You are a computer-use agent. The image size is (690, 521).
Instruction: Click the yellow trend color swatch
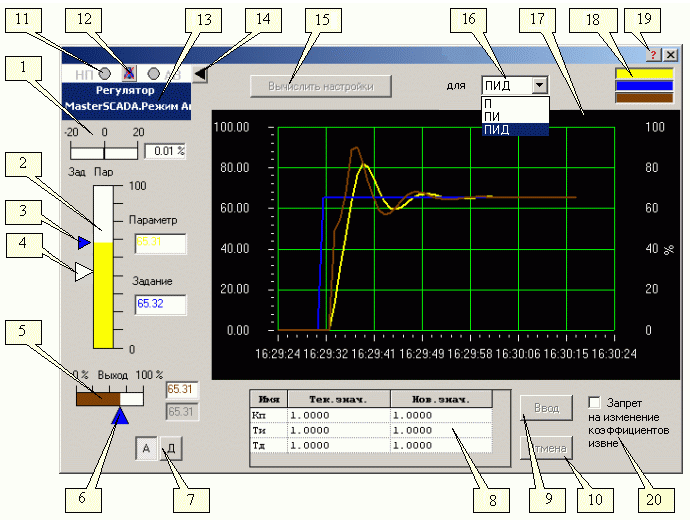click(644, 74)
